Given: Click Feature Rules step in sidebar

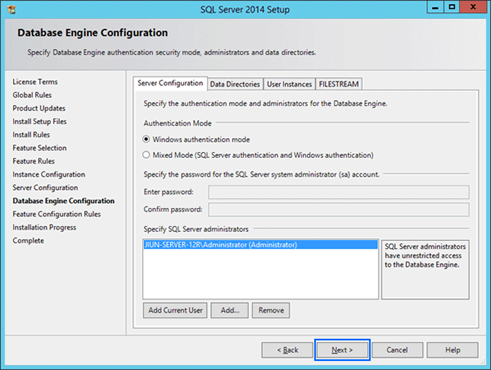Looking at the screenshot, I should click(x=33, y=161).
